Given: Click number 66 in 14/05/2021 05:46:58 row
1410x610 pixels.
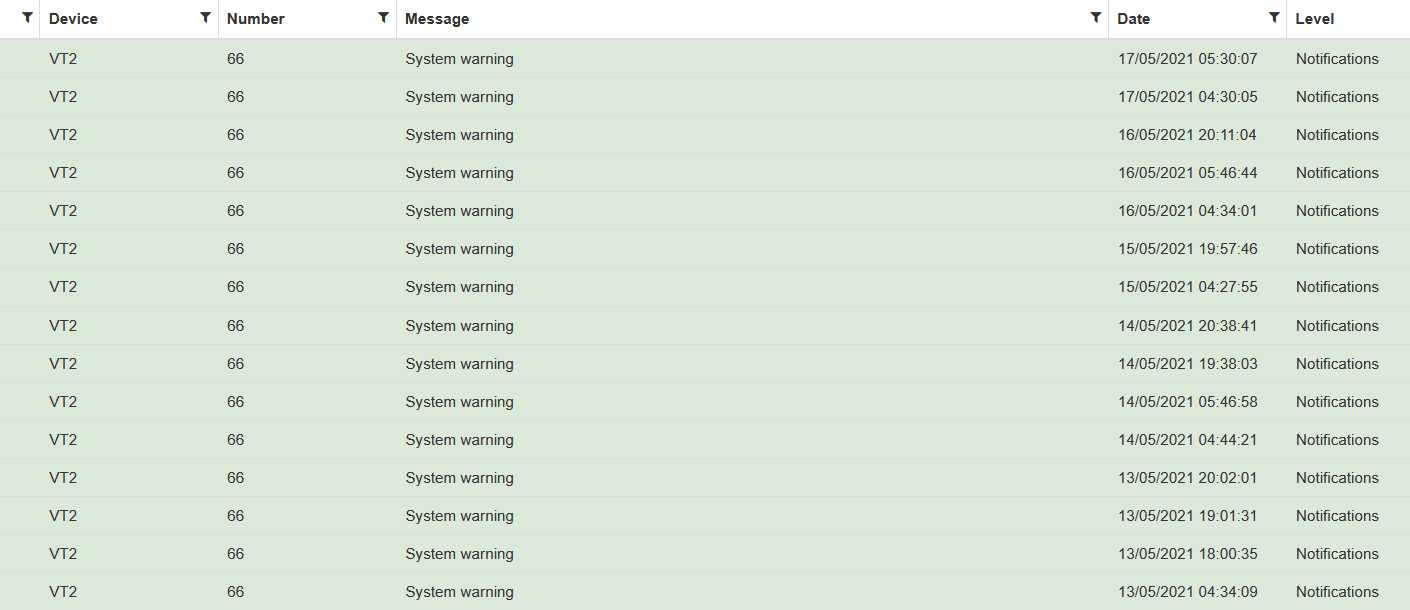Looking at the screenshot, I should click(x=235, y=402).
